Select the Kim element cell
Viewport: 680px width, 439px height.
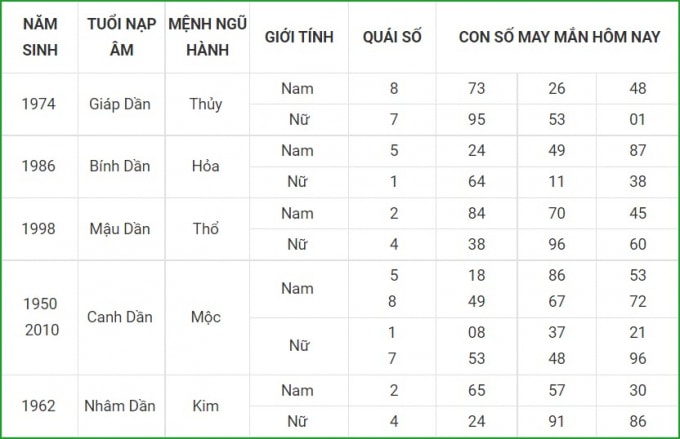(x=206, y=406)
